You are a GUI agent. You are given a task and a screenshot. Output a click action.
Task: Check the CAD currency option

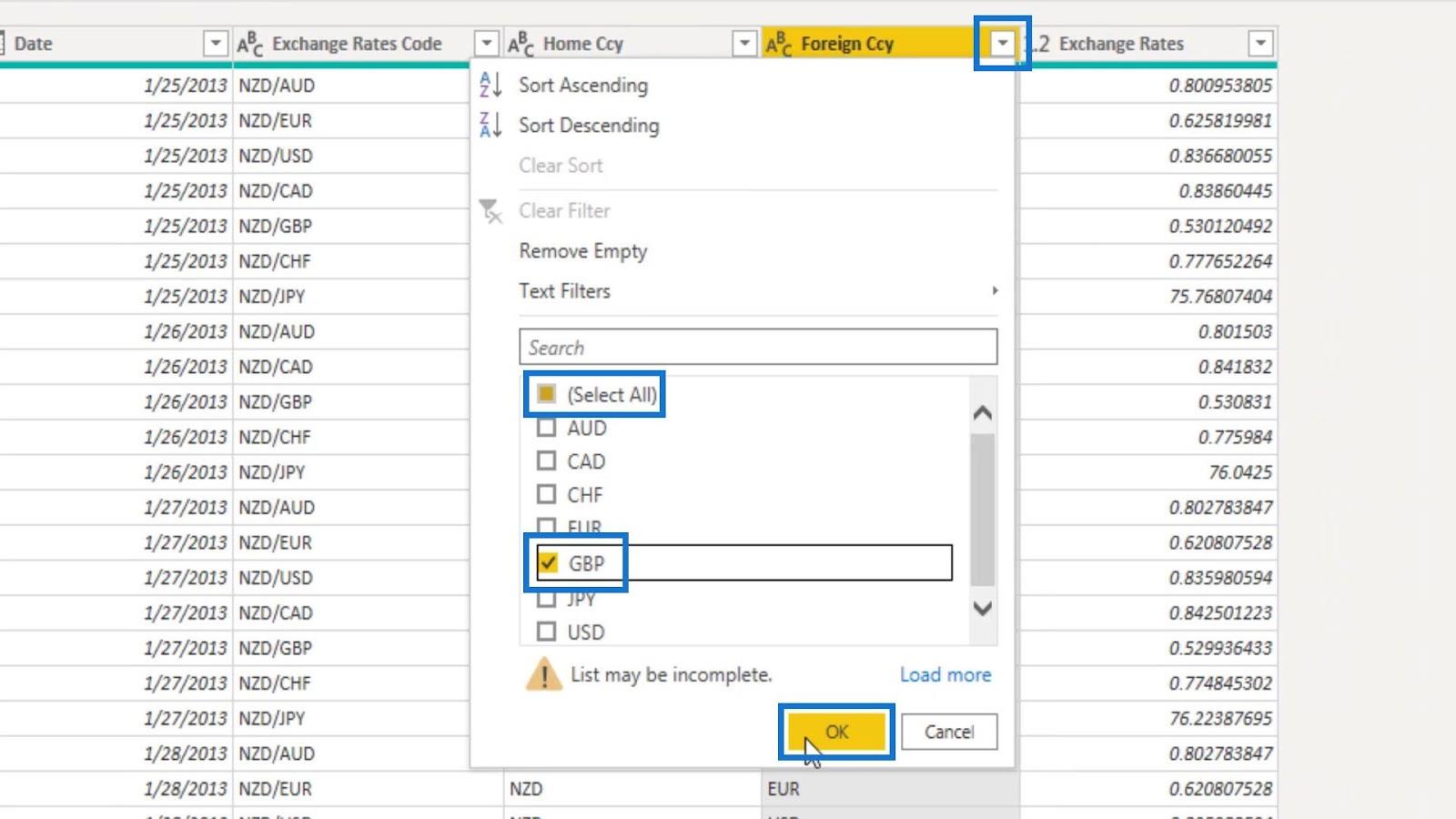546,461
